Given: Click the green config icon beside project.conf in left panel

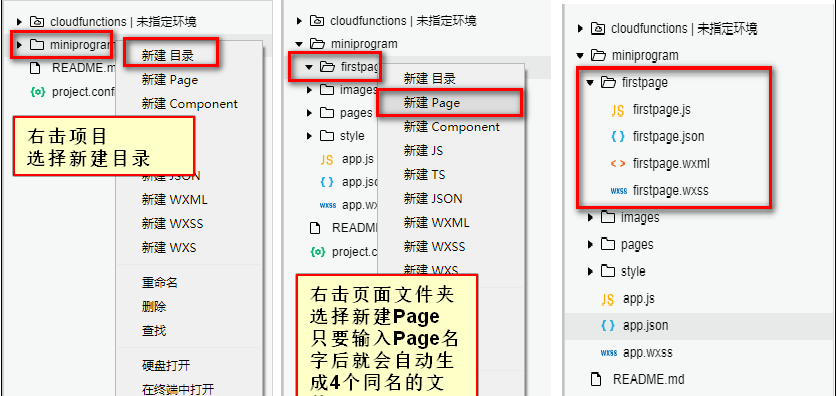Looking at the screenshot, I should (x=37, y=92).
